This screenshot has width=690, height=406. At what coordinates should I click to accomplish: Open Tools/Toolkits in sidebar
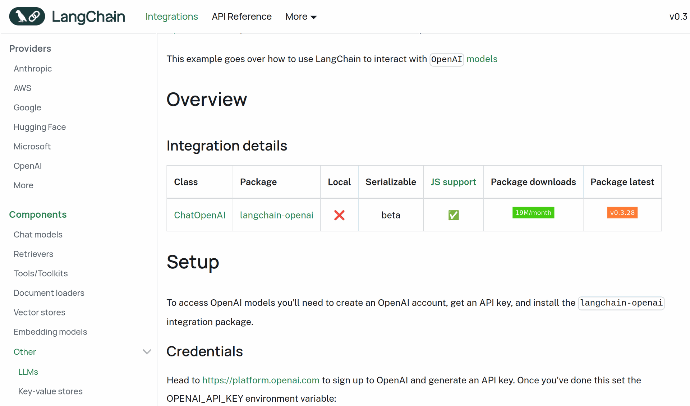tap(40, 273)
